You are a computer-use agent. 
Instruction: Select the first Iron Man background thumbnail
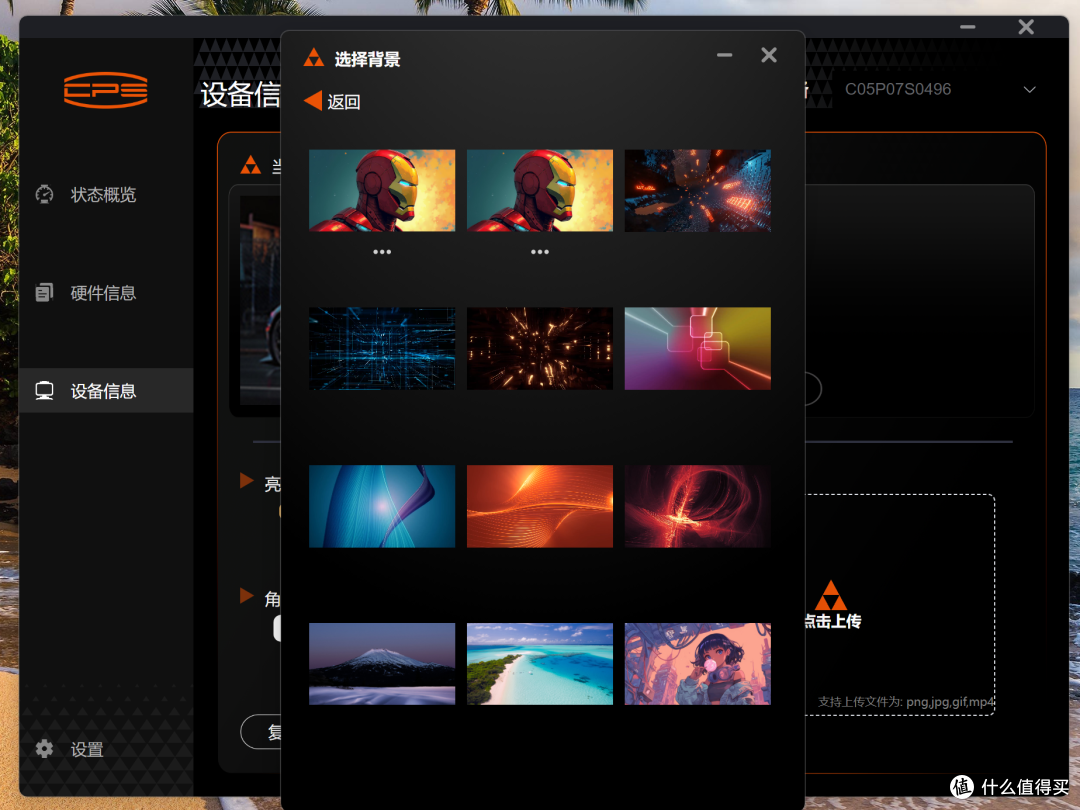[382, 191]
